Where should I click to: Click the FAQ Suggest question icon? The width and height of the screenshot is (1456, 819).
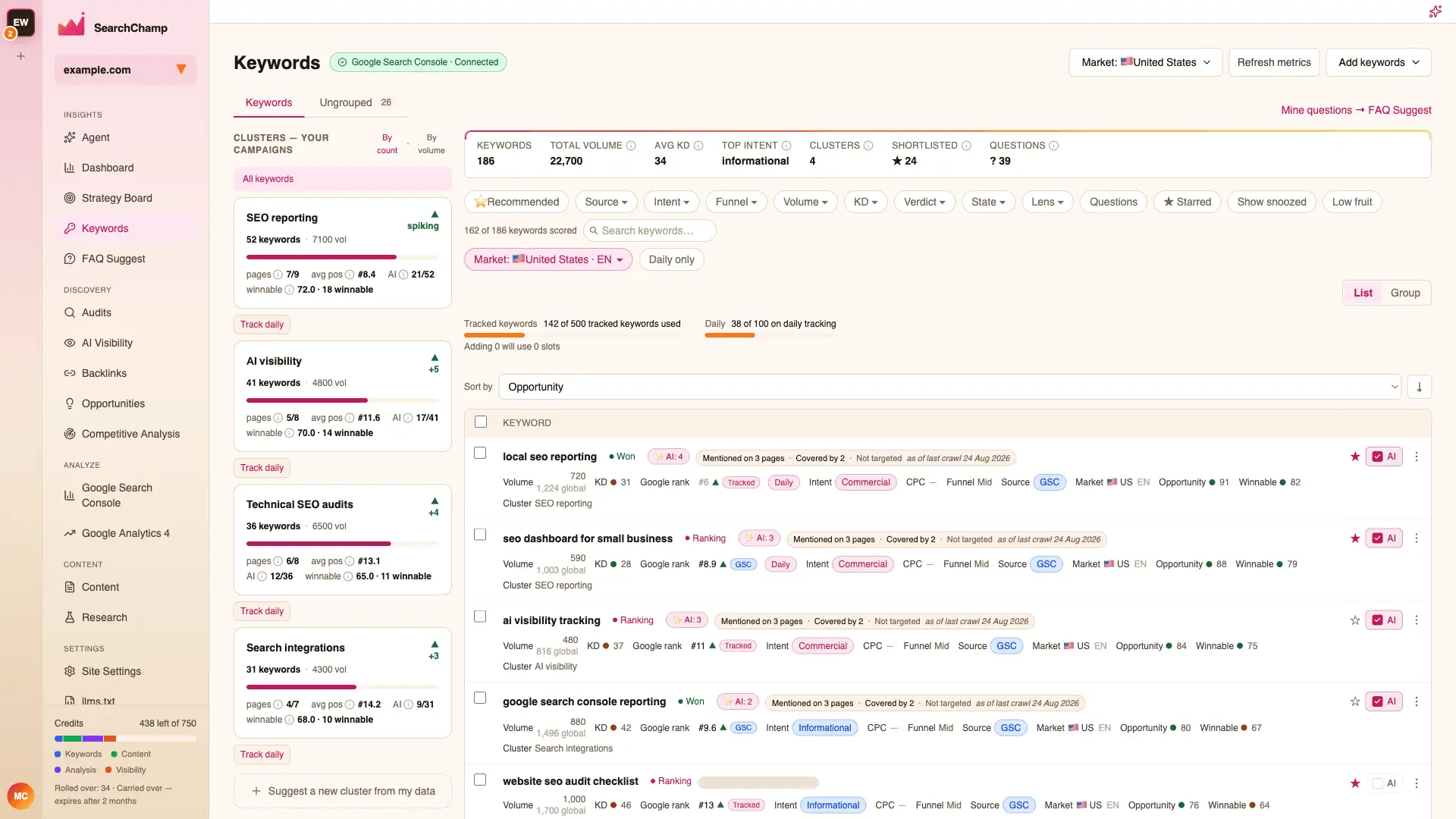pos(70,259)
